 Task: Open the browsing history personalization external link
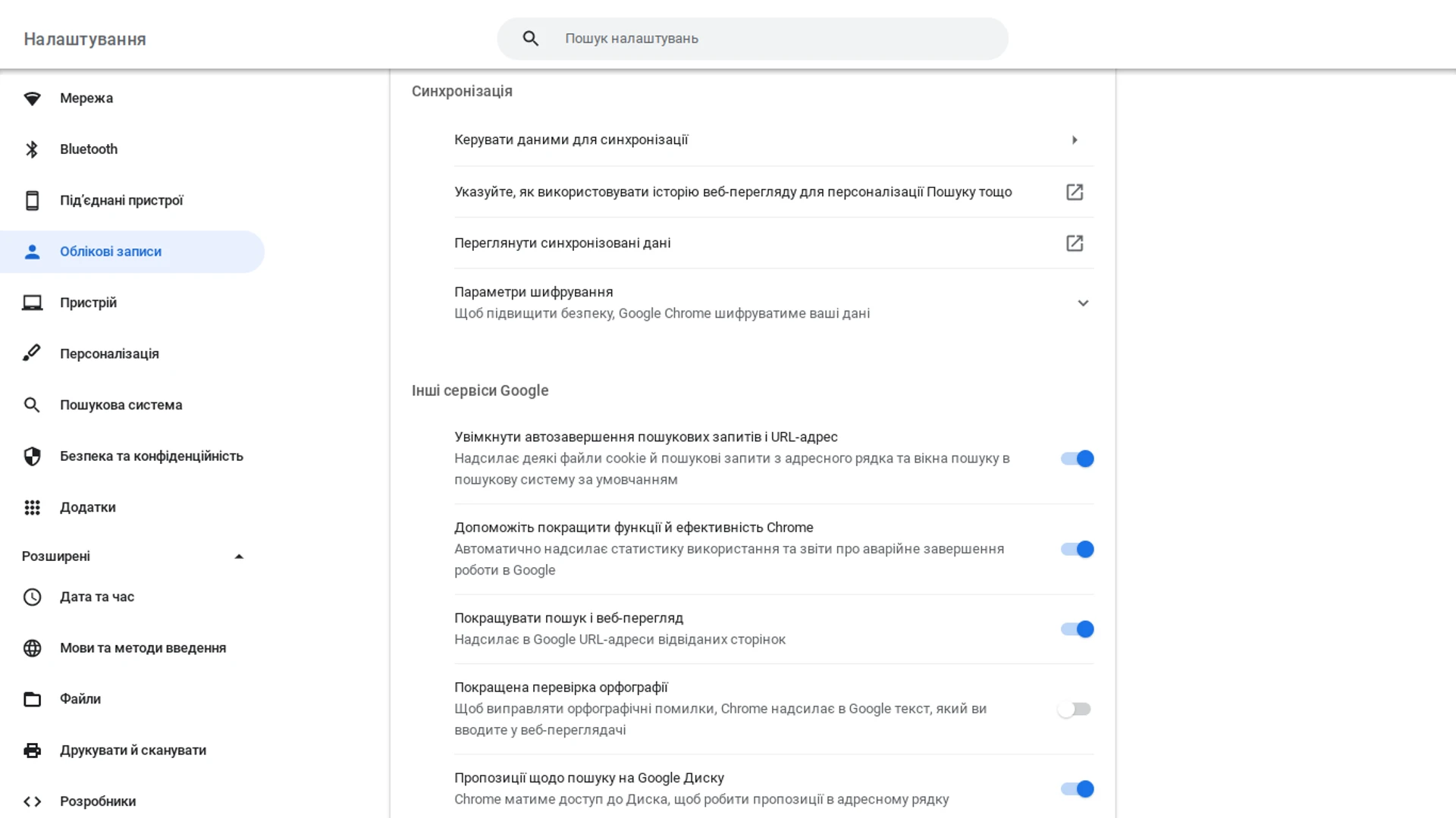click(x=1075, y=193)
